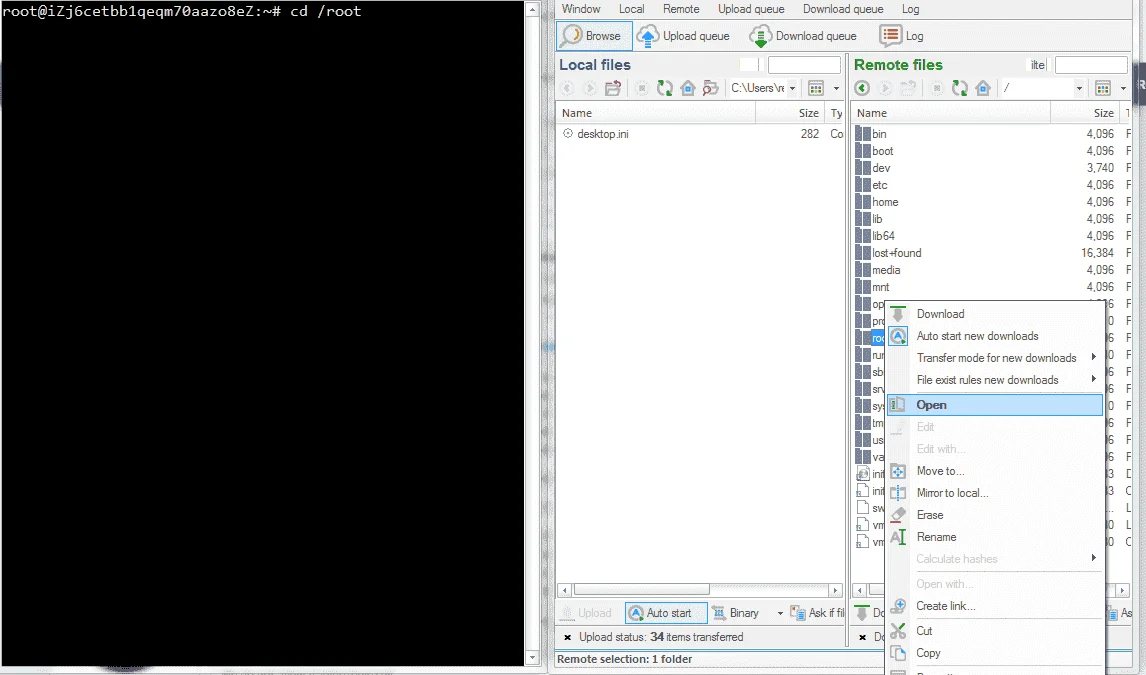Viewport: 1146px width, 675px height.
Task: Choose Cut in context menu
Action: coord(994,631)
